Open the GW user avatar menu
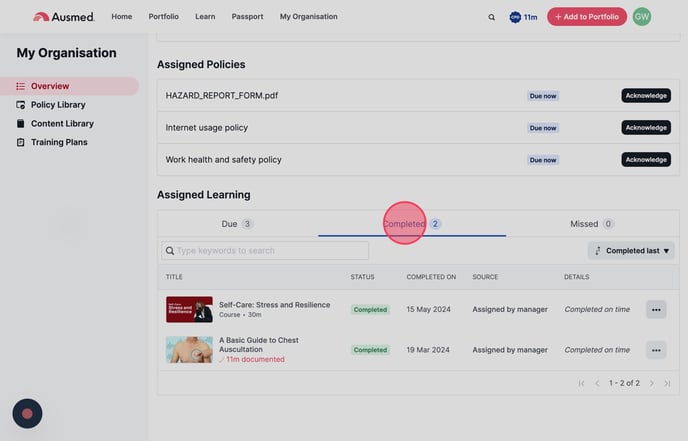This screenshot has width=688, height=441. [642, 17]
